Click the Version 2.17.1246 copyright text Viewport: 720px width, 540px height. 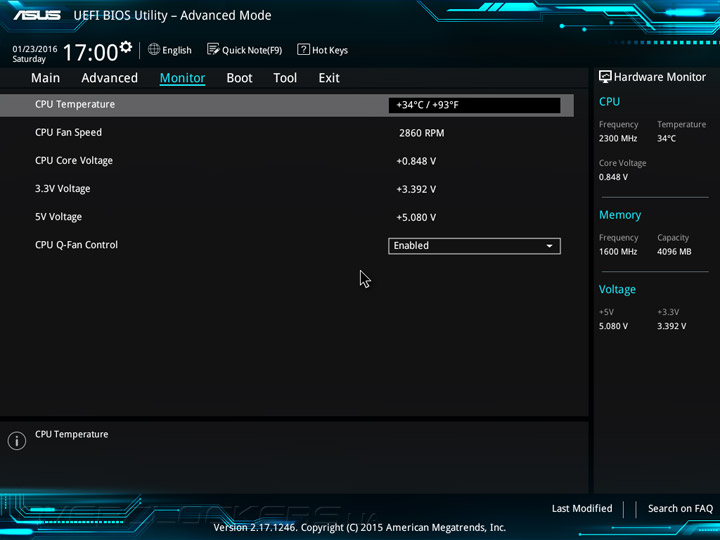(x=360, y=528)
